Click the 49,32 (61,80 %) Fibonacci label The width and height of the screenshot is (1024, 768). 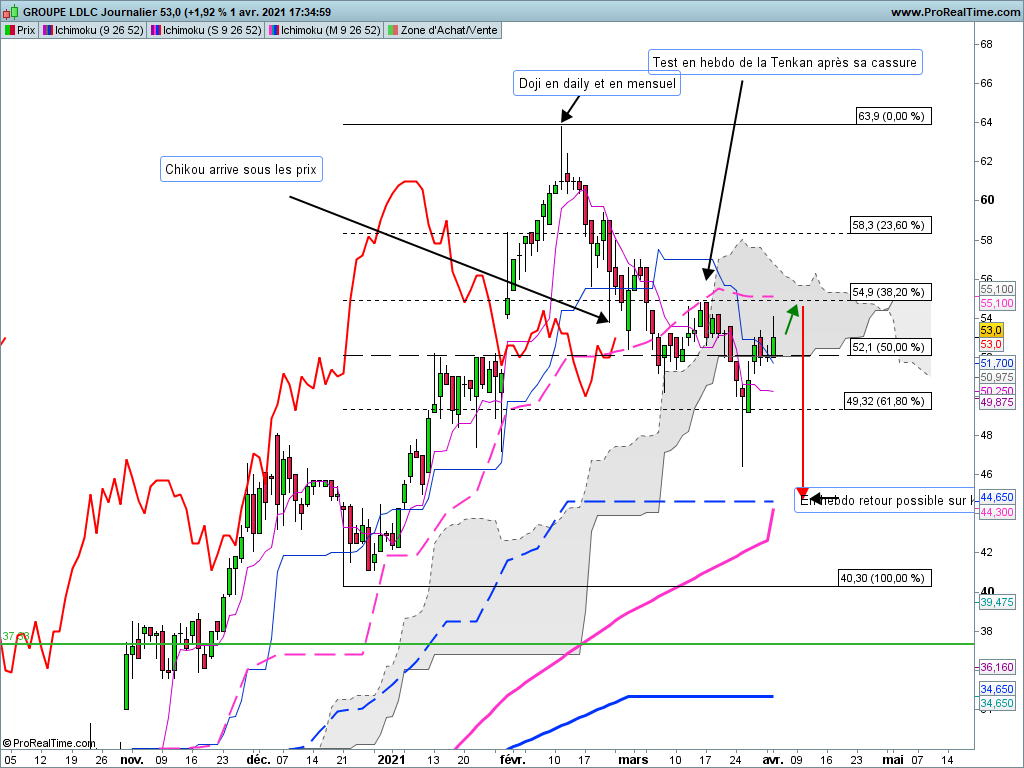(x=888, y=401)
